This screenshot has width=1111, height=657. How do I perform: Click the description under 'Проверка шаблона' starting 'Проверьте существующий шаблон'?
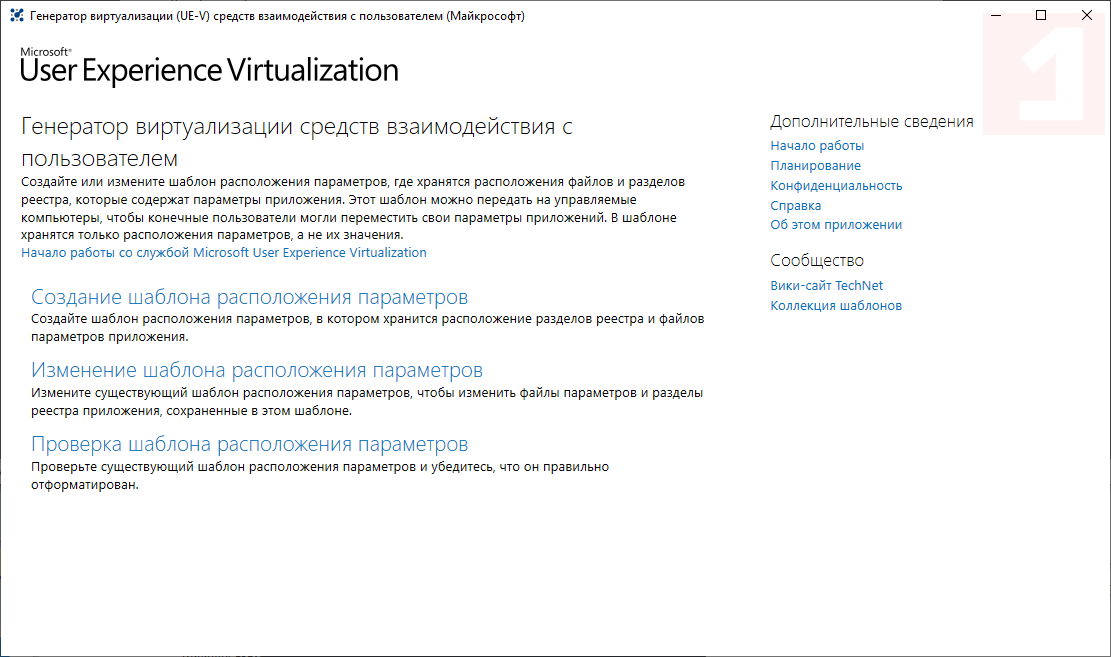(320, 476)
